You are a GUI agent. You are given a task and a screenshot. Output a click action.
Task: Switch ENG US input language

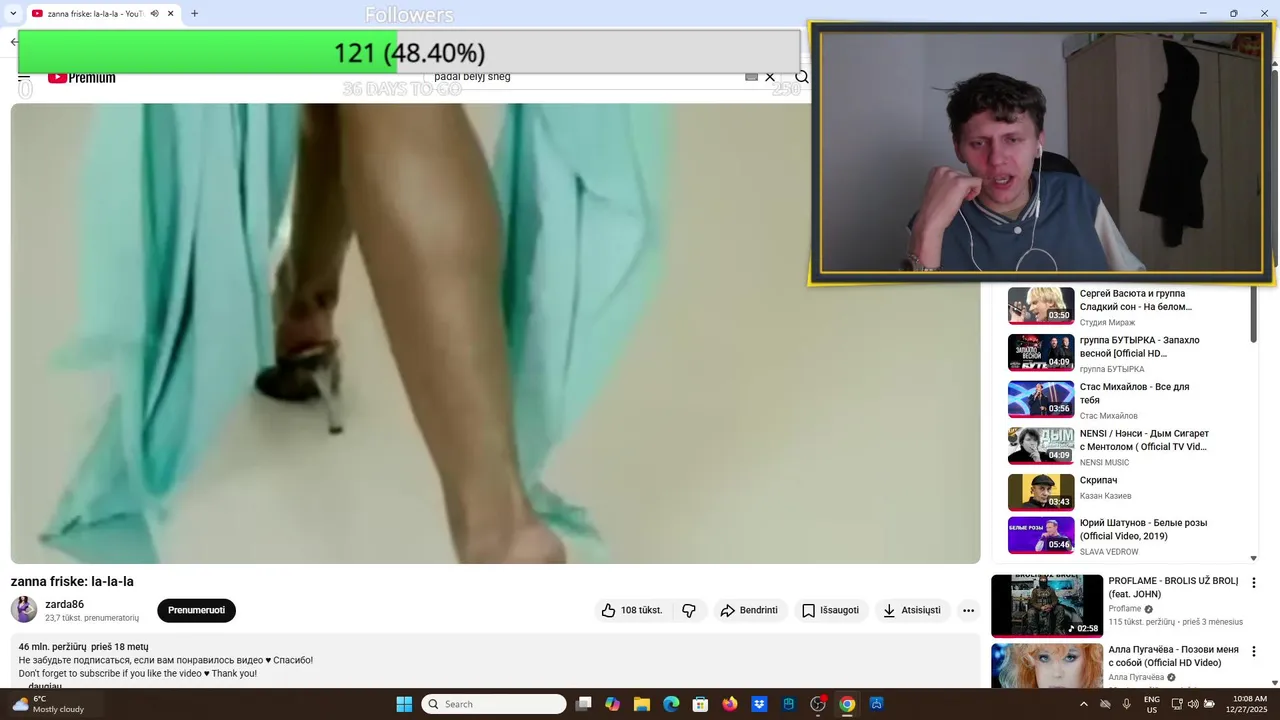tap(1152, 704)
